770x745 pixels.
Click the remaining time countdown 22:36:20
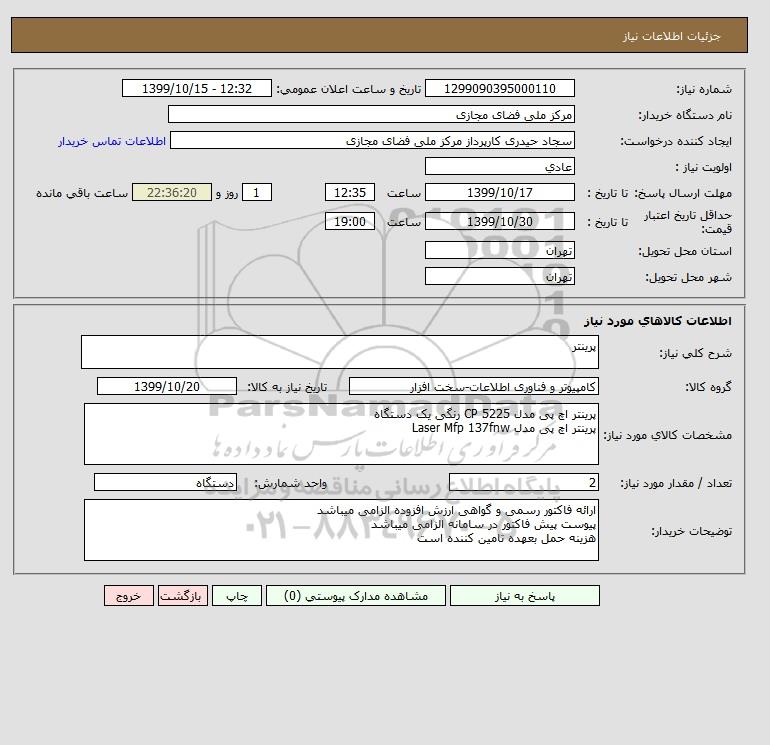click(172, 193)
